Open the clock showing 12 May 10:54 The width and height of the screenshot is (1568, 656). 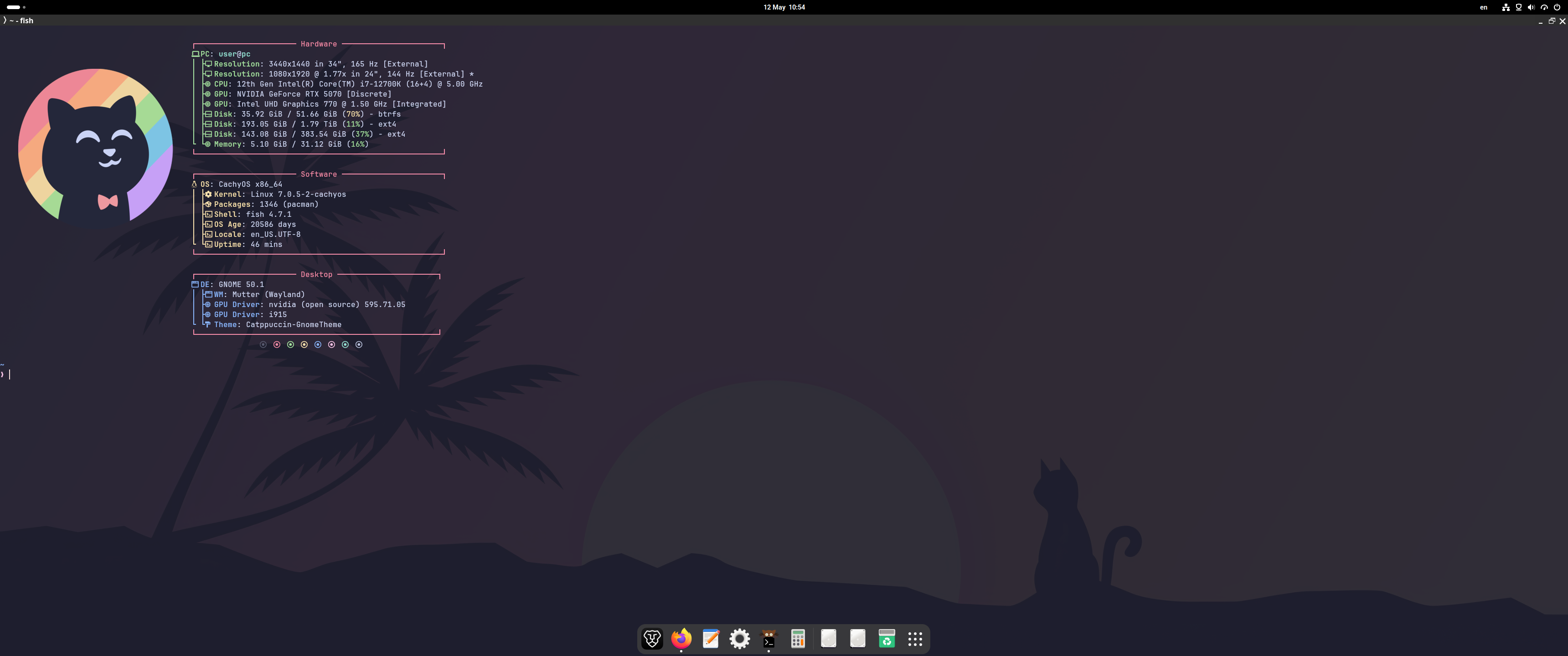pos(784,7)
